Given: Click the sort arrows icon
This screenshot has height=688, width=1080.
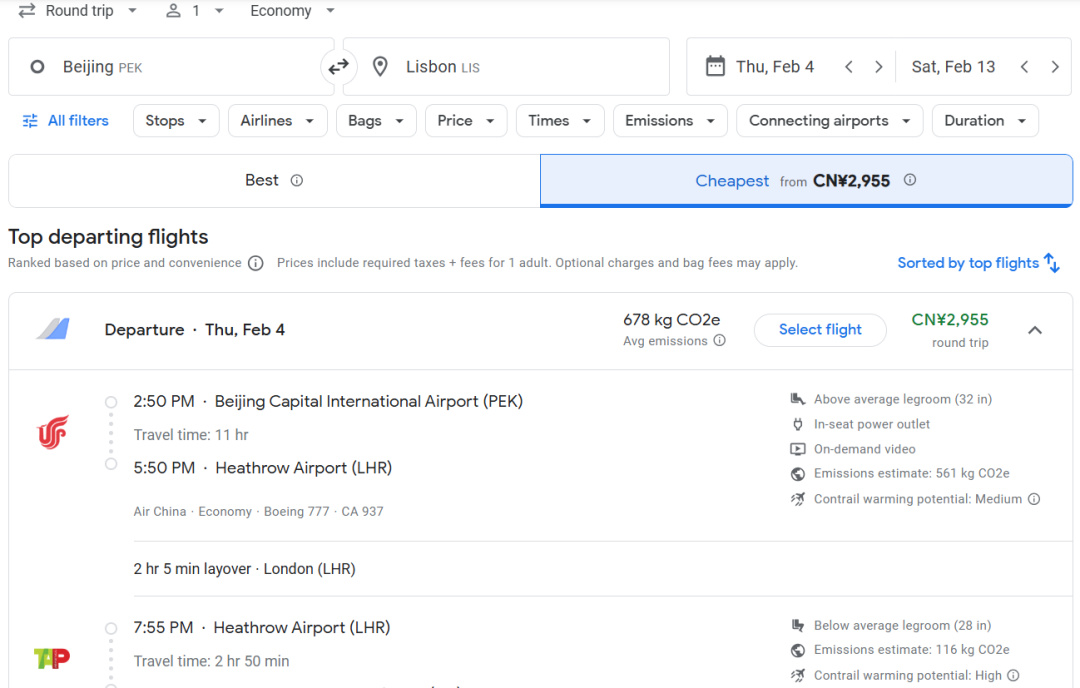Looking at the screenshot, I should tap(1052, 262).
